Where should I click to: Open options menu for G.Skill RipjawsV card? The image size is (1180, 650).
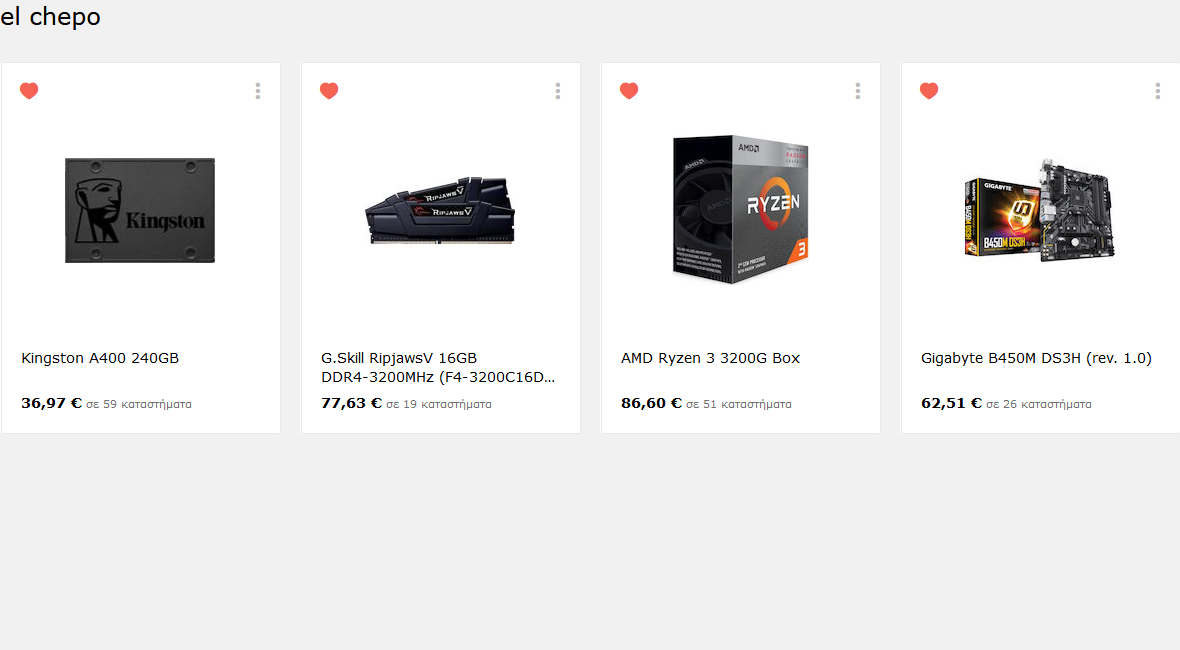point(558,91)
